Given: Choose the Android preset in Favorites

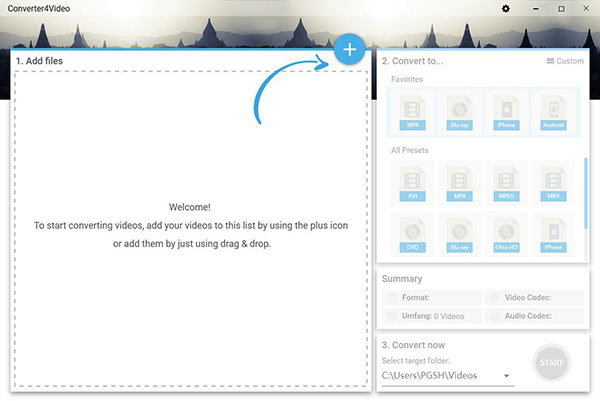Looking at the screenshot, I should pyautogui.click(x=553, y=112).
